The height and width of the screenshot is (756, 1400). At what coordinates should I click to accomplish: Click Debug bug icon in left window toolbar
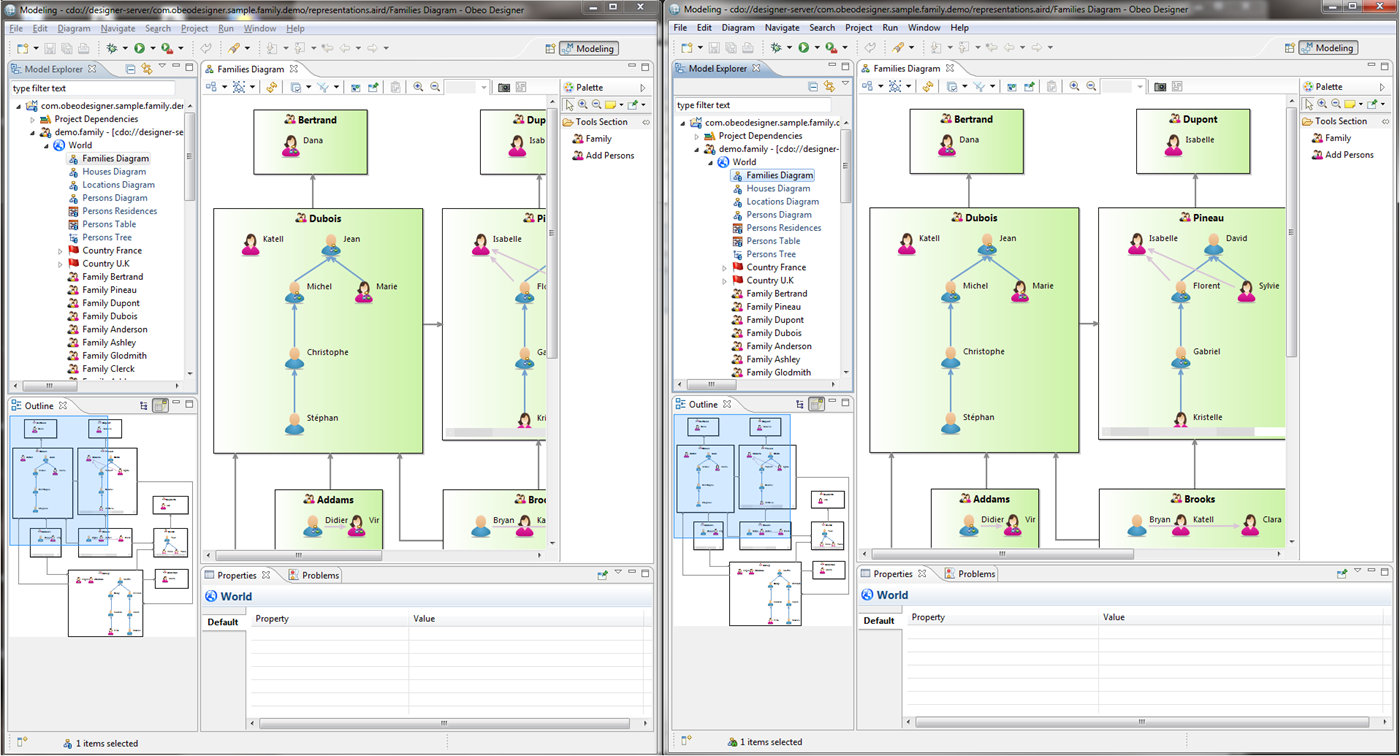pos(111,48)
